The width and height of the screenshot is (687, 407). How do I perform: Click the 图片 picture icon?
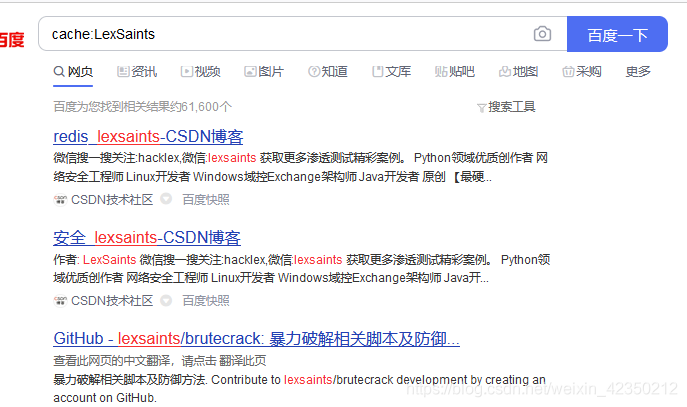[250, 71]
